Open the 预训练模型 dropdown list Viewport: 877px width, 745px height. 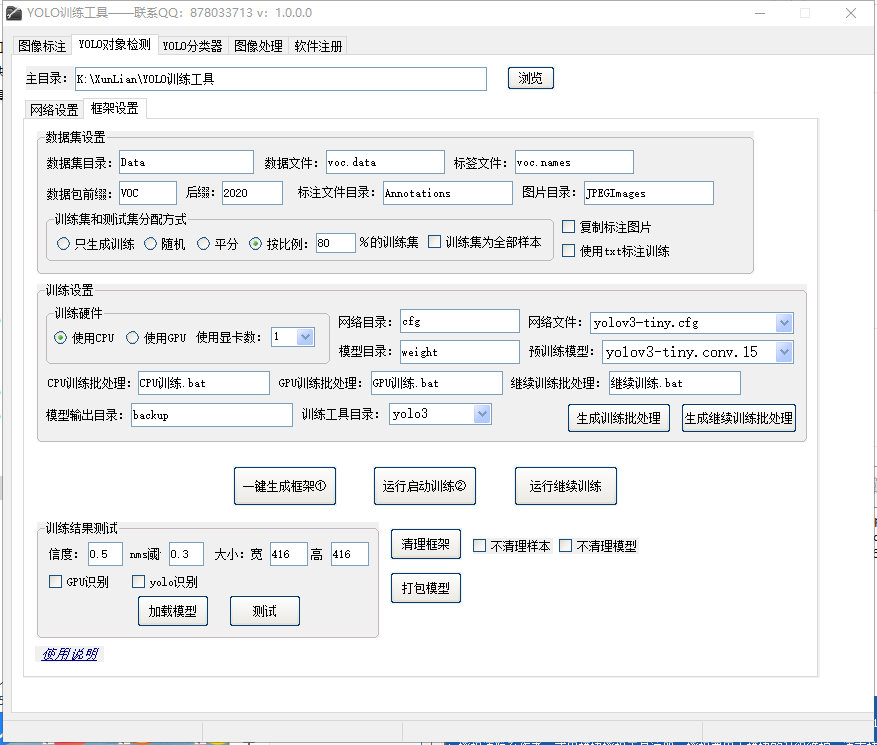point(784,352)
